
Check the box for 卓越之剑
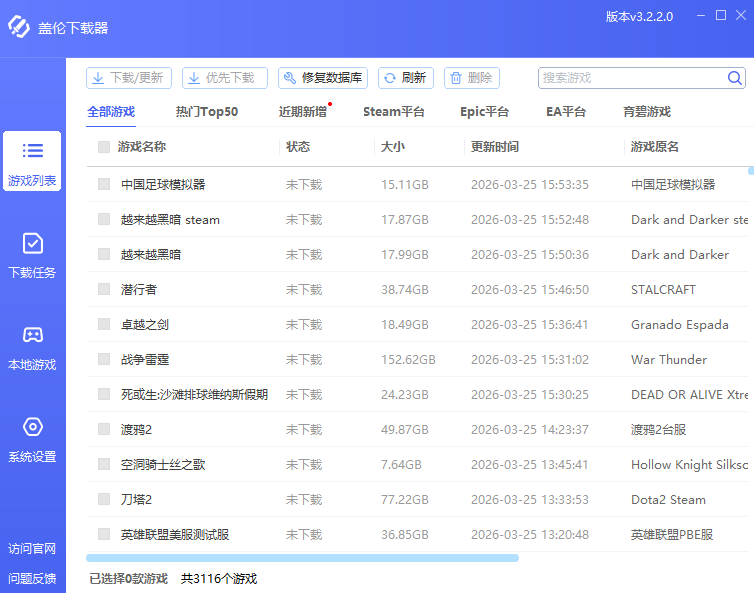click(x=104, y=324)
